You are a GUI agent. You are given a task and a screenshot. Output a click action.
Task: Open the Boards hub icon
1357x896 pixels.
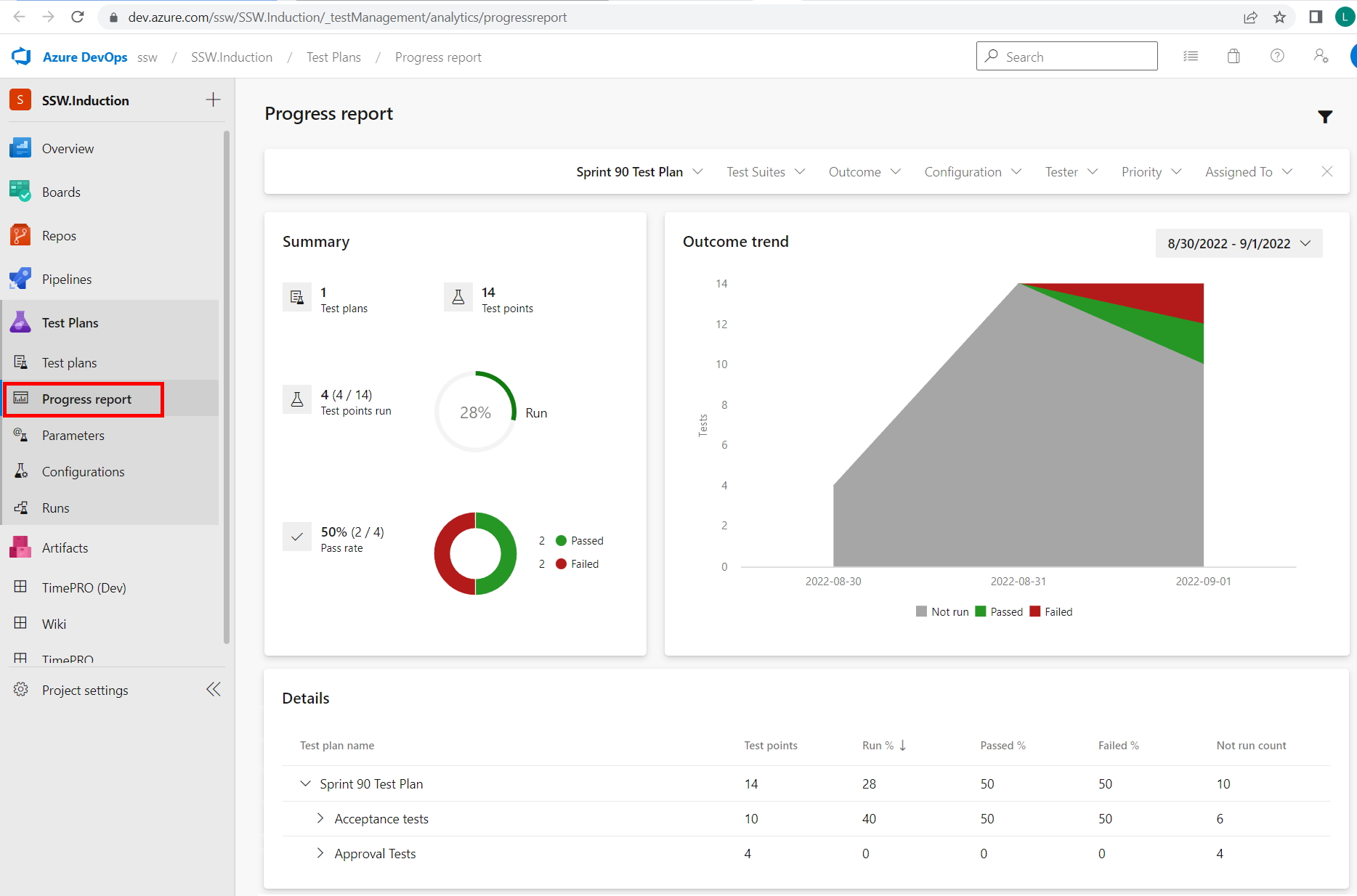(20, 192)
